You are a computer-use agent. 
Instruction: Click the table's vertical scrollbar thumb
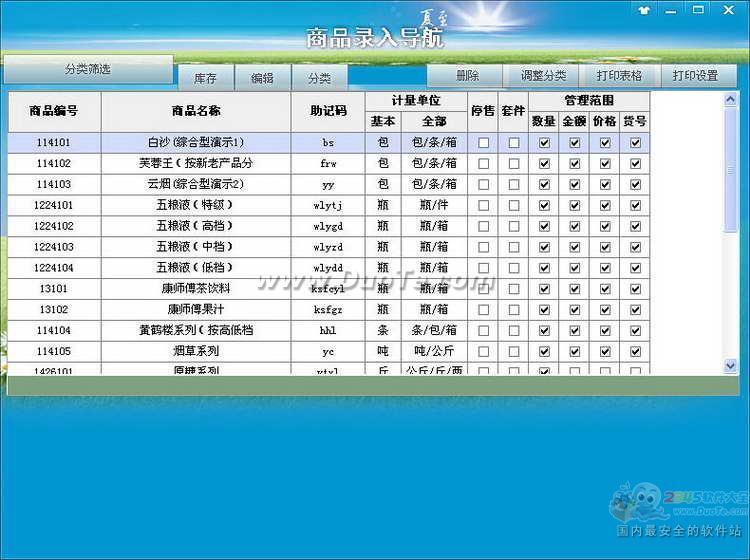(x=731, y=170)
